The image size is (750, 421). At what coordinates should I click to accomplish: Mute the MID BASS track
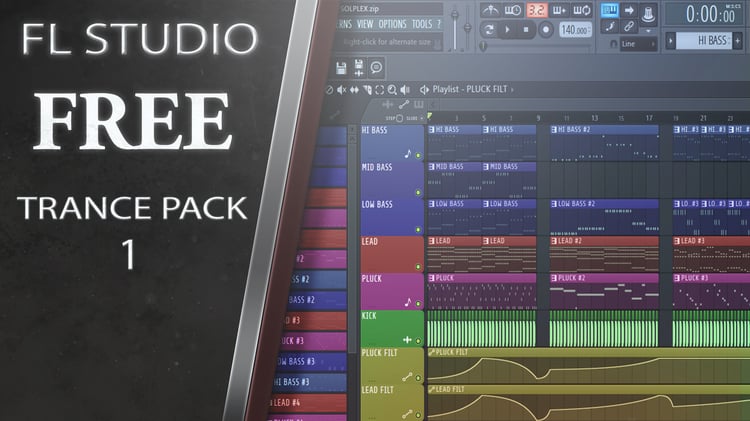tap(418, 192)
